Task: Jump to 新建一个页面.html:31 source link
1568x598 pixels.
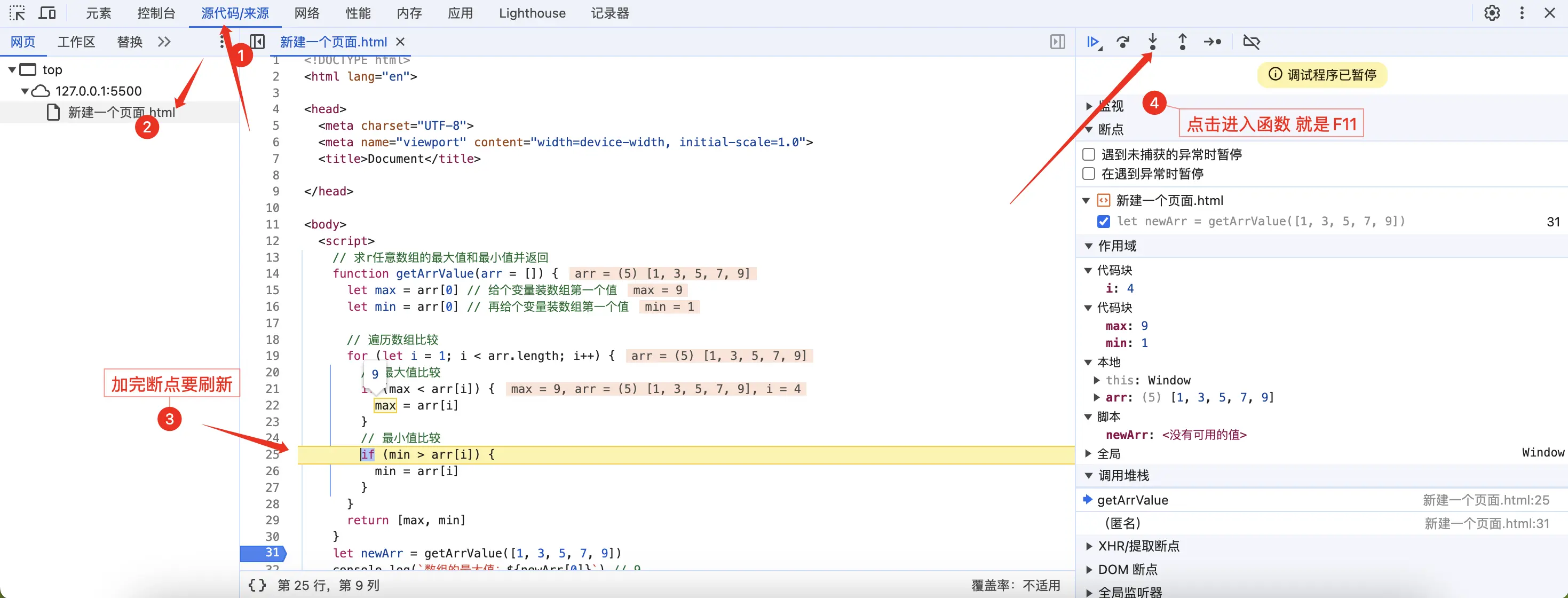Action: click(1487, 523)
